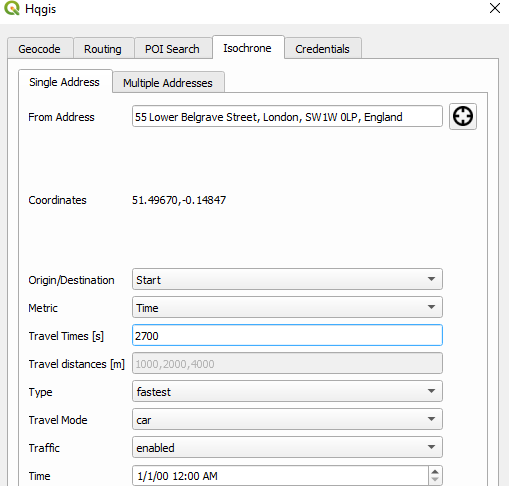Open the Type dropdown showing fastest

(x=287, y=391)
